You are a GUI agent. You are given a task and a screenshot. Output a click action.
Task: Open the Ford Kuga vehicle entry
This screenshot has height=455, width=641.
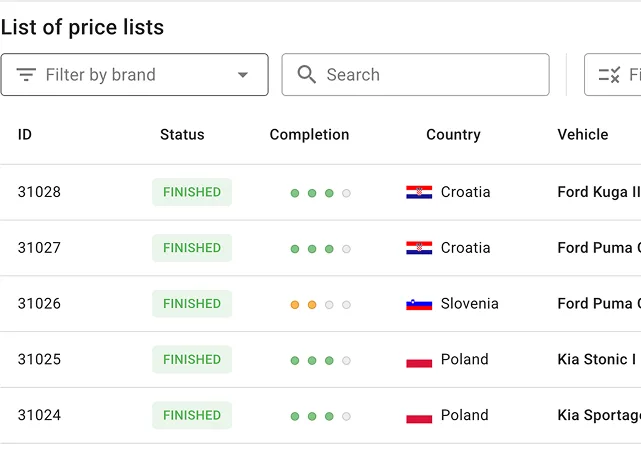tap(598, 192)
